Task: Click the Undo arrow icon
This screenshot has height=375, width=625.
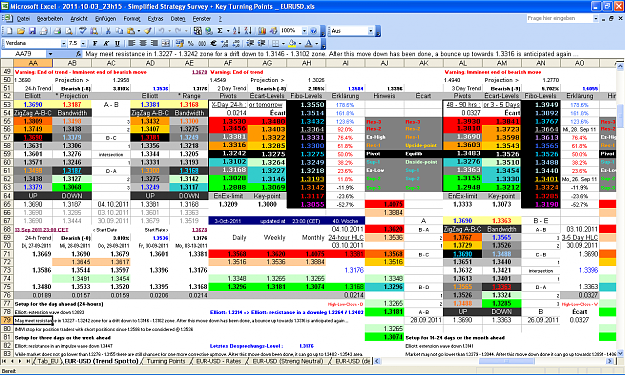Action: click(161, 31)
